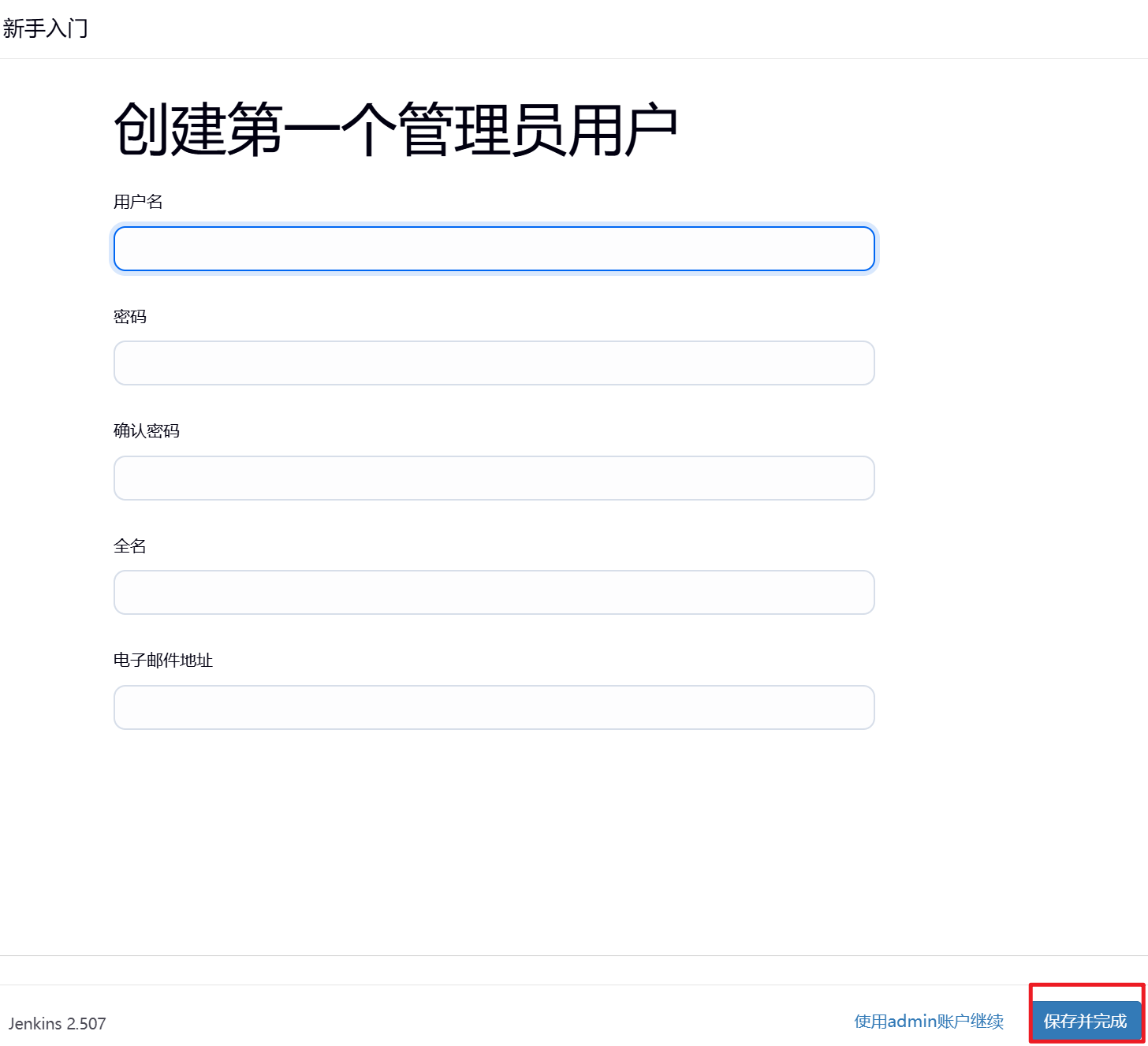1148x1046 pixels.
Task: Select the 确认密码 confirm password field
Action: tap(494, 478)
